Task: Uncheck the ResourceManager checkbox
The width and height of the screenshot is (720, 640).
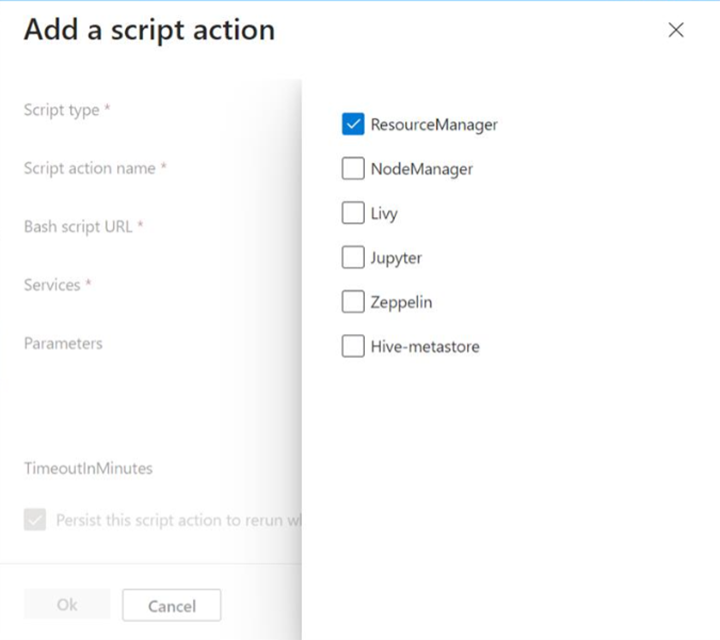Action: pos(353,125)
